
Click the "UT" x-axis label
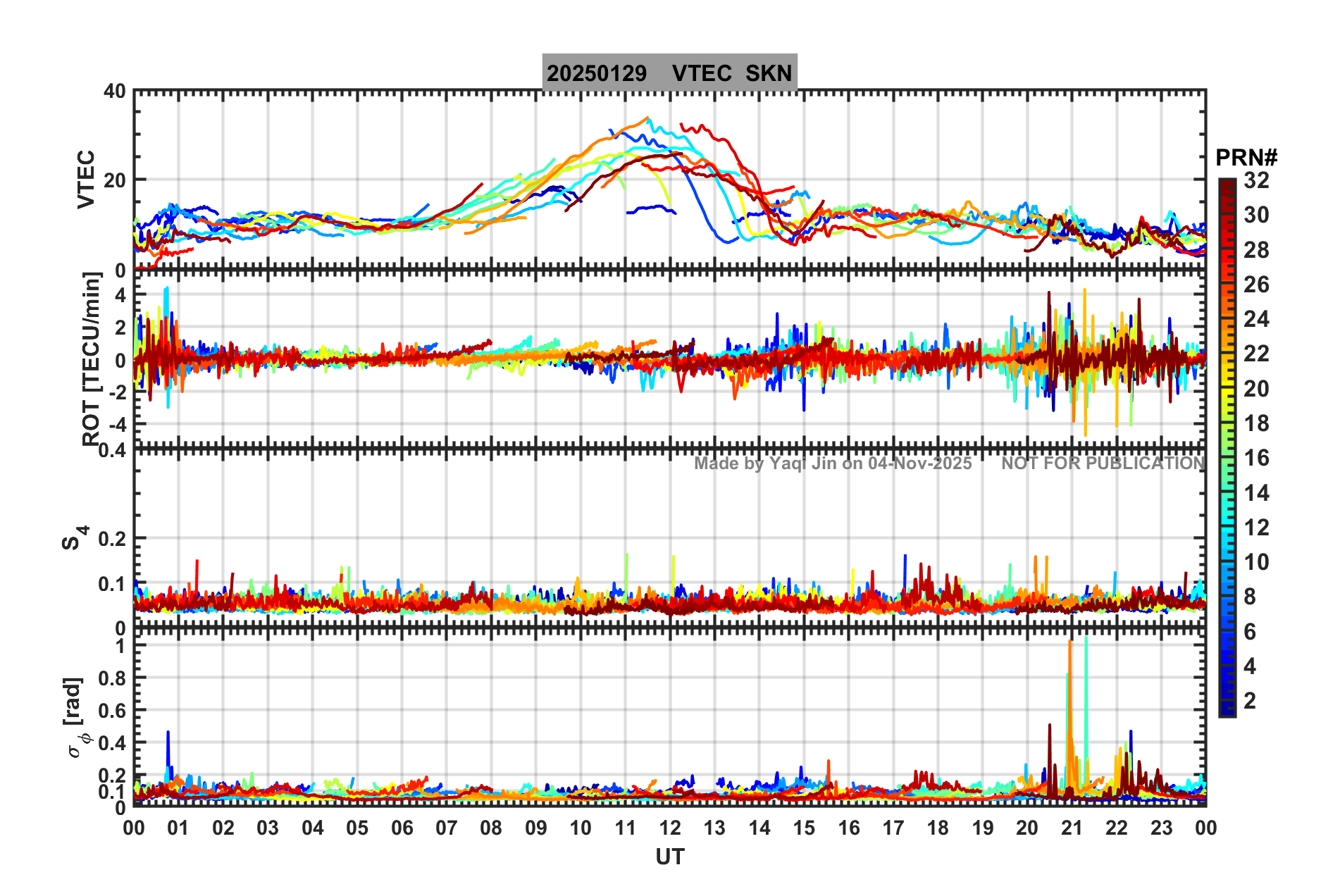point(669,857)
